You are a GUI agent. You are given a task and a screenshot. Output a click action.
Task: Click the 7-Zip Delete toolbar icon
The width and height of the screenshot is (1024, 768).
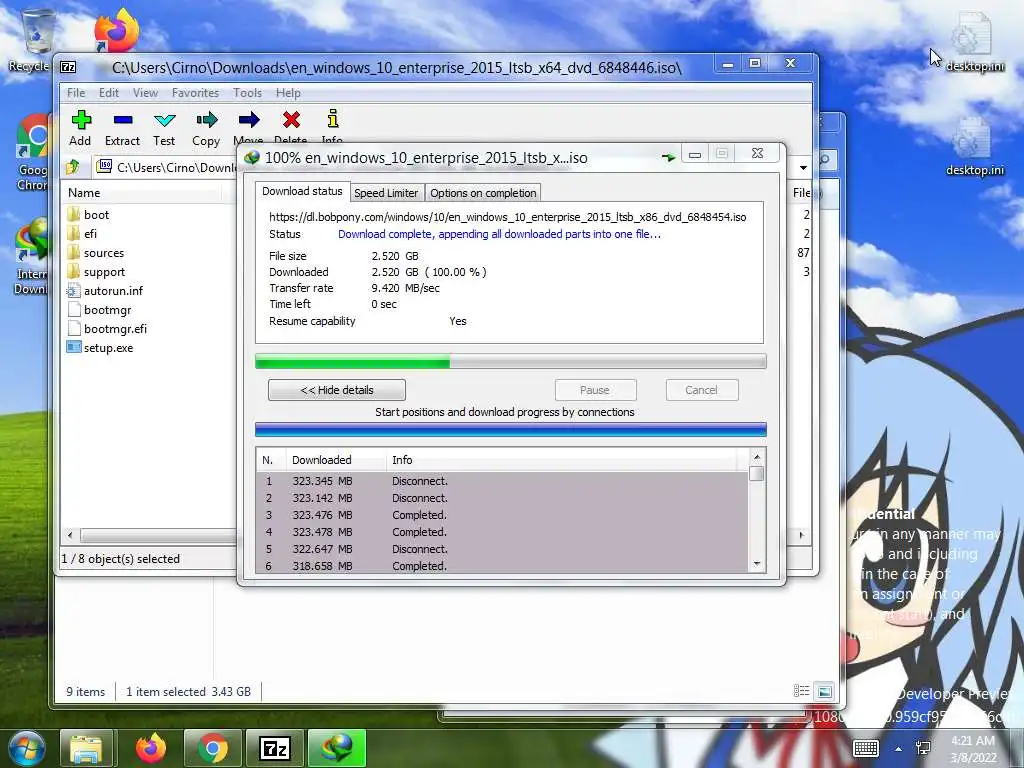click(x=291, y=120)
